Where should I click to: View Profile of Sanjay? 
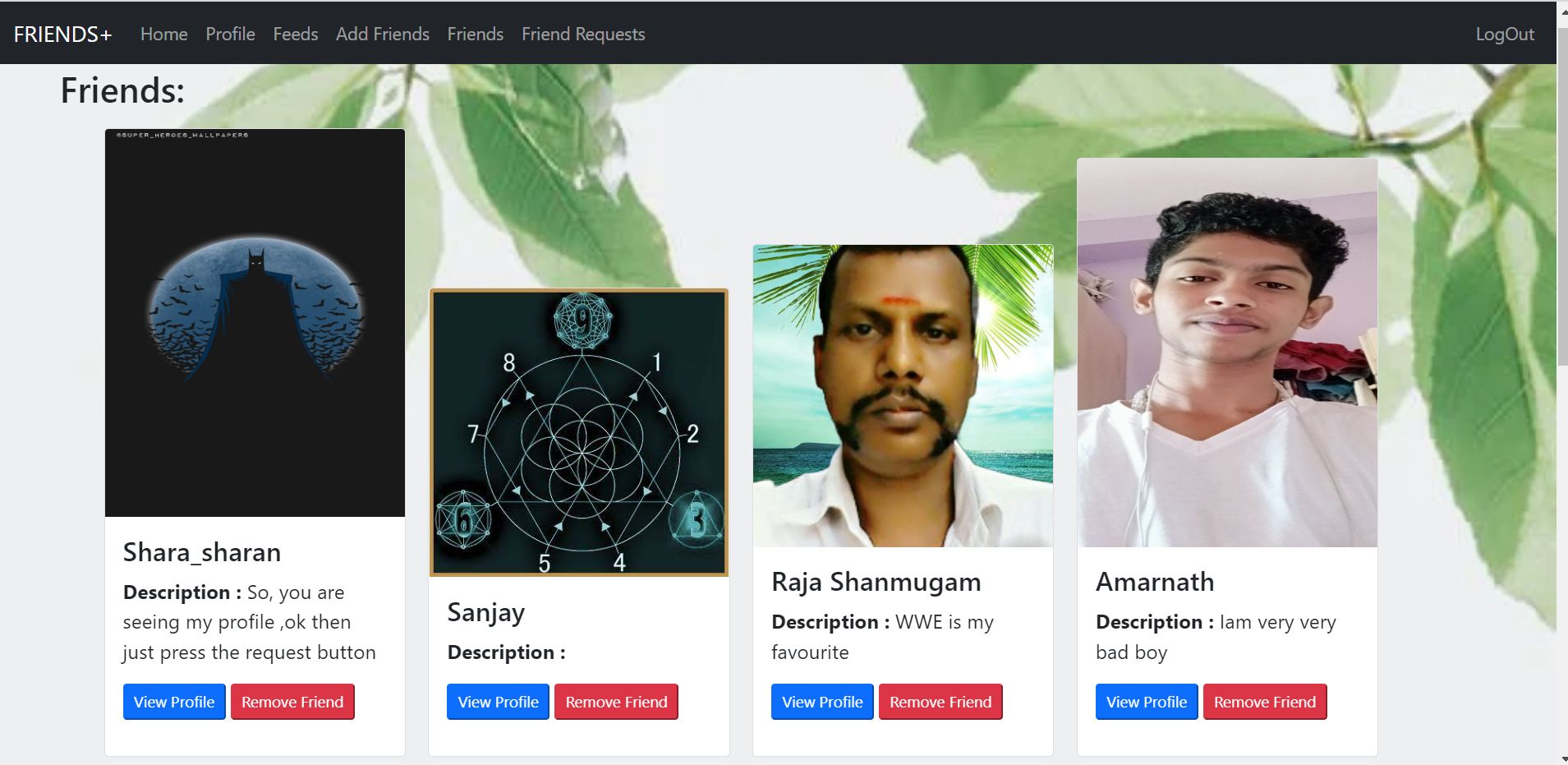(498, 702)
